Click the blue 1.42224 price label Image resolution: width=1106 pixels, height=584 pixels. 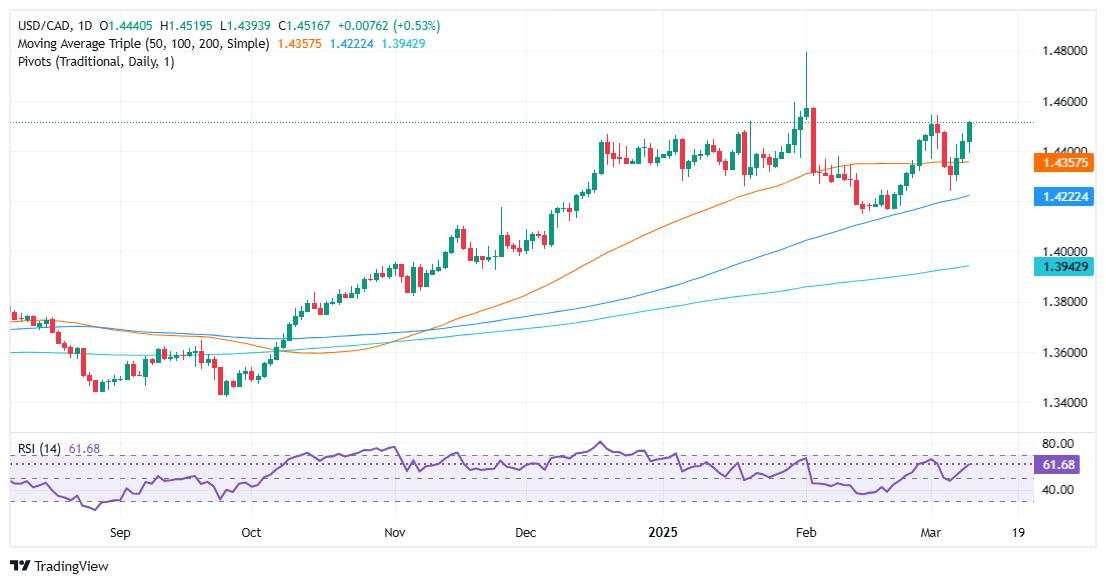coord(1063,196)
